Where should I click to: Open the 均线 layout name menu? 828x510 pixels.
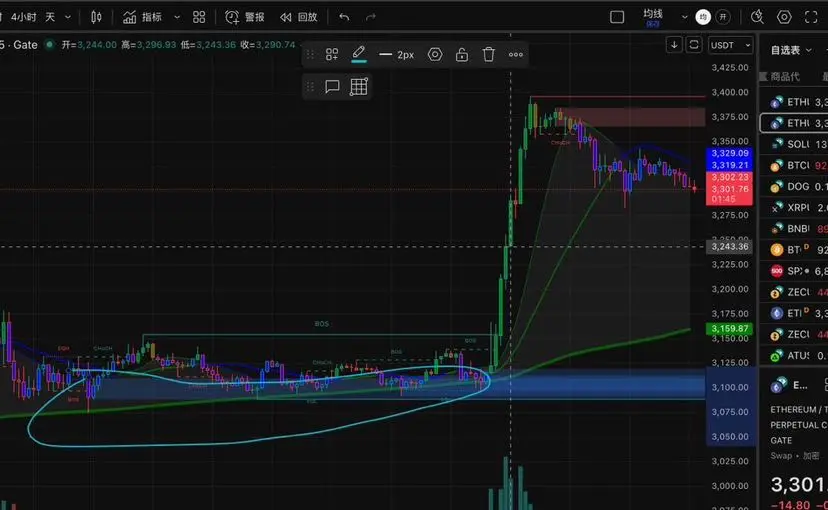tap(653, 17)
